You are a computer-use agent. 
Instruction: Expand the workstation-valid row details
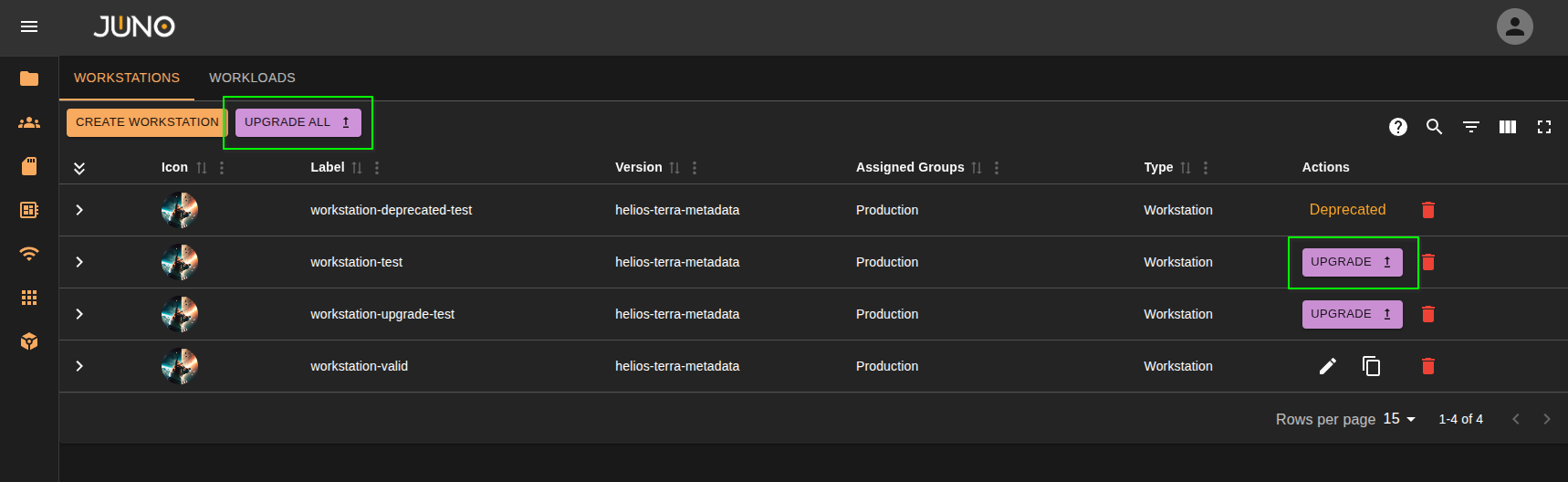79,366
